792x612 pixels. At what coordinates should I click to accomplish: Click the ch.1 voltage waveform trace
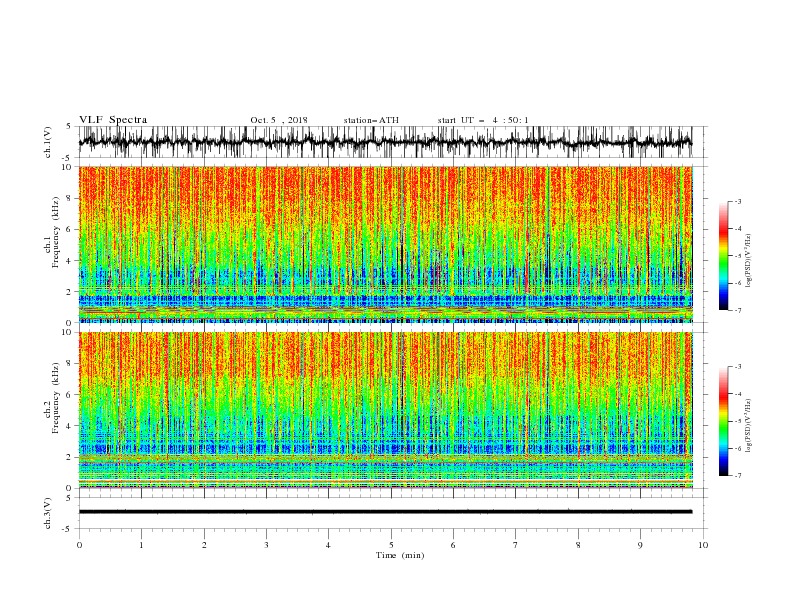[x=385, y=142]
